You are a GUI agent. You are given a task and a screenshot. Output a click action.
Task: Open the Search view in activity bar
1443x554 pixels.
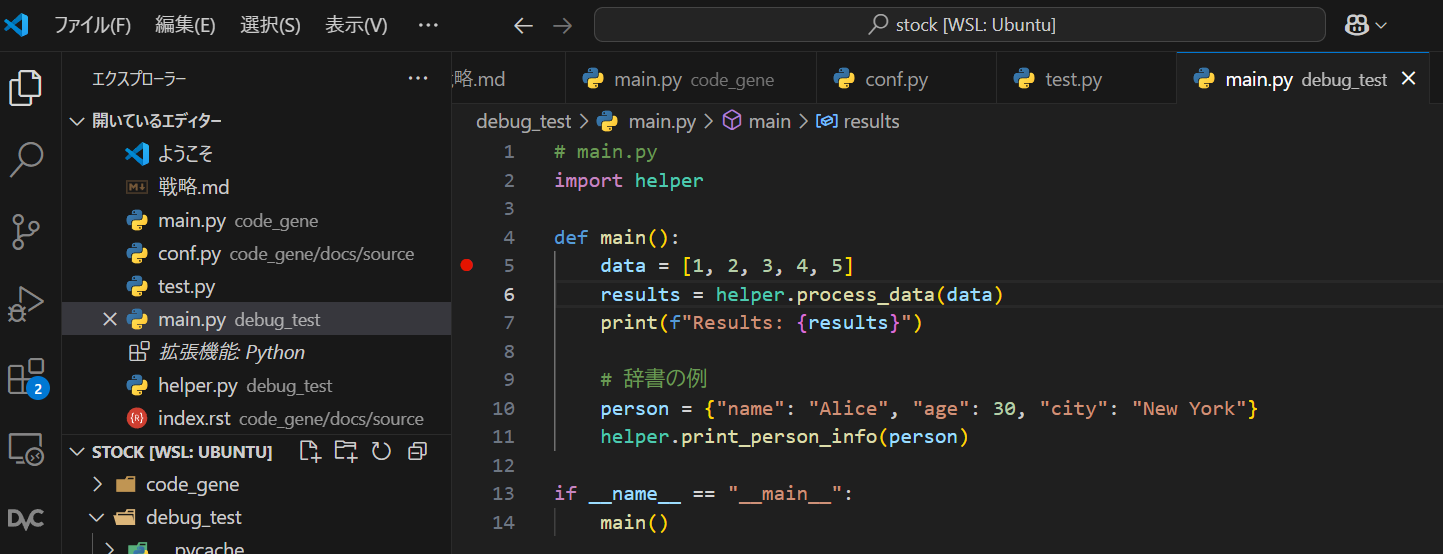pyautogui.click(x=26, y=159)
